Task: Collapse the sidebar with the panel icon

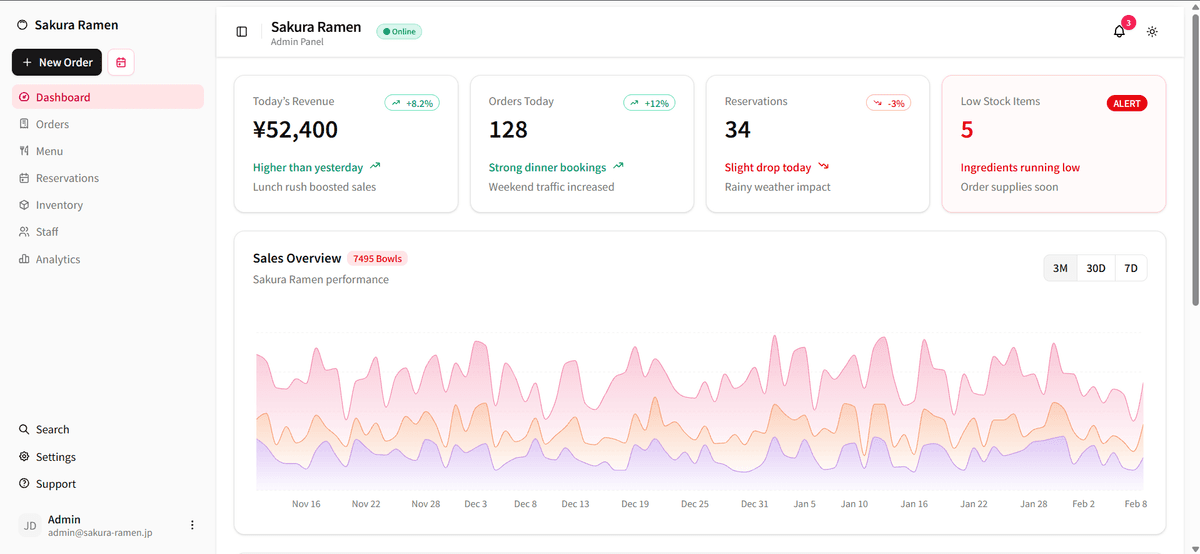Action: pos(242,32)
